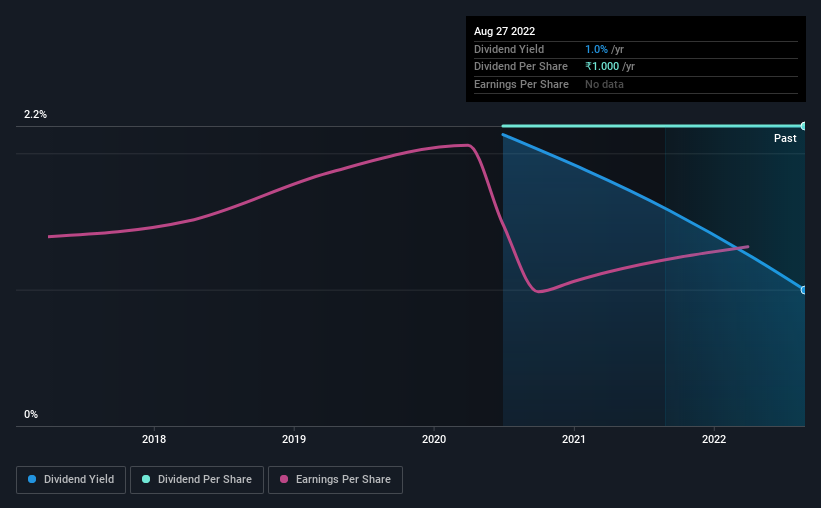Click the Dividend Per Share endpoint marker

(803, 126)
